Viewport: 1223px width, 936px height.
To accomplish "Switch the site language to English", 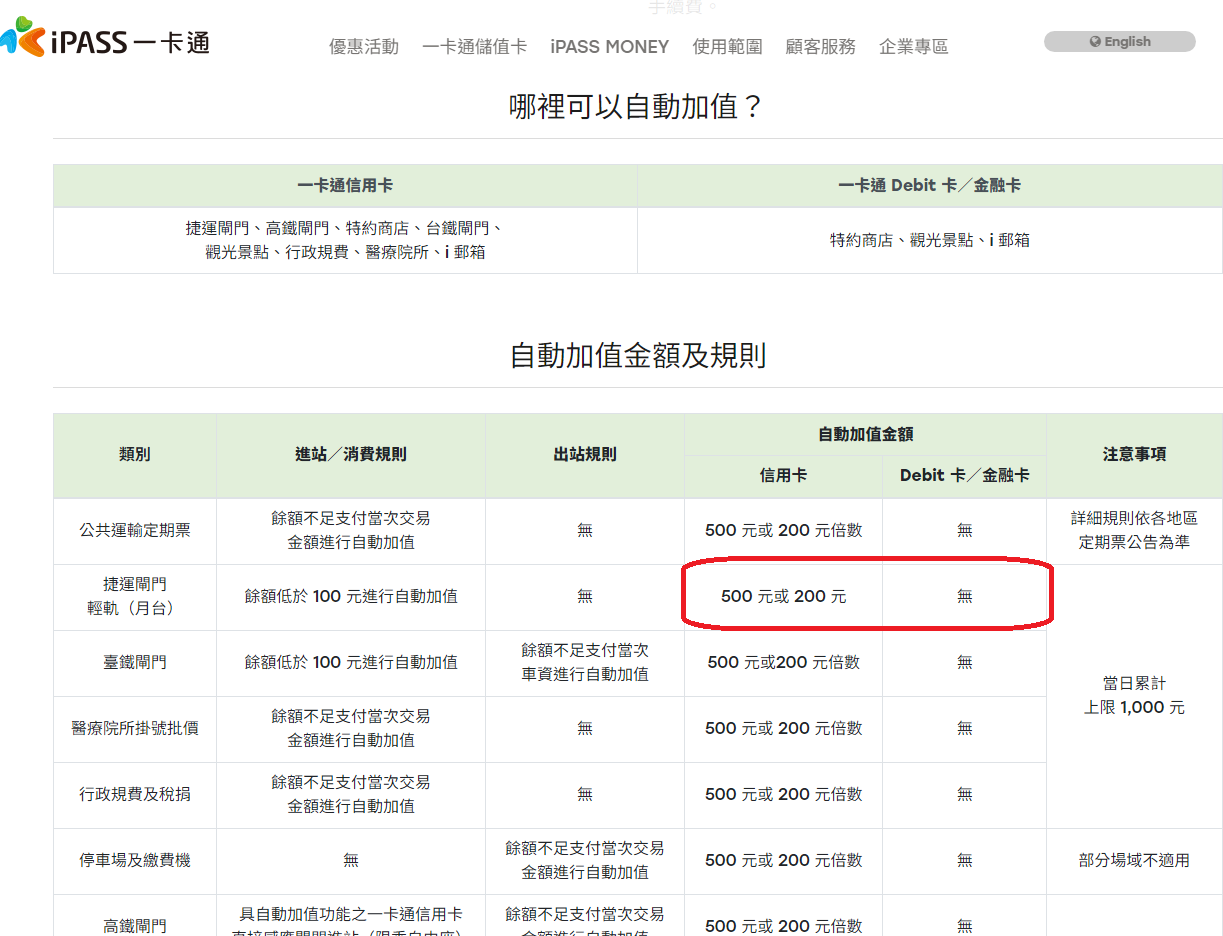I will (1119, 42).
